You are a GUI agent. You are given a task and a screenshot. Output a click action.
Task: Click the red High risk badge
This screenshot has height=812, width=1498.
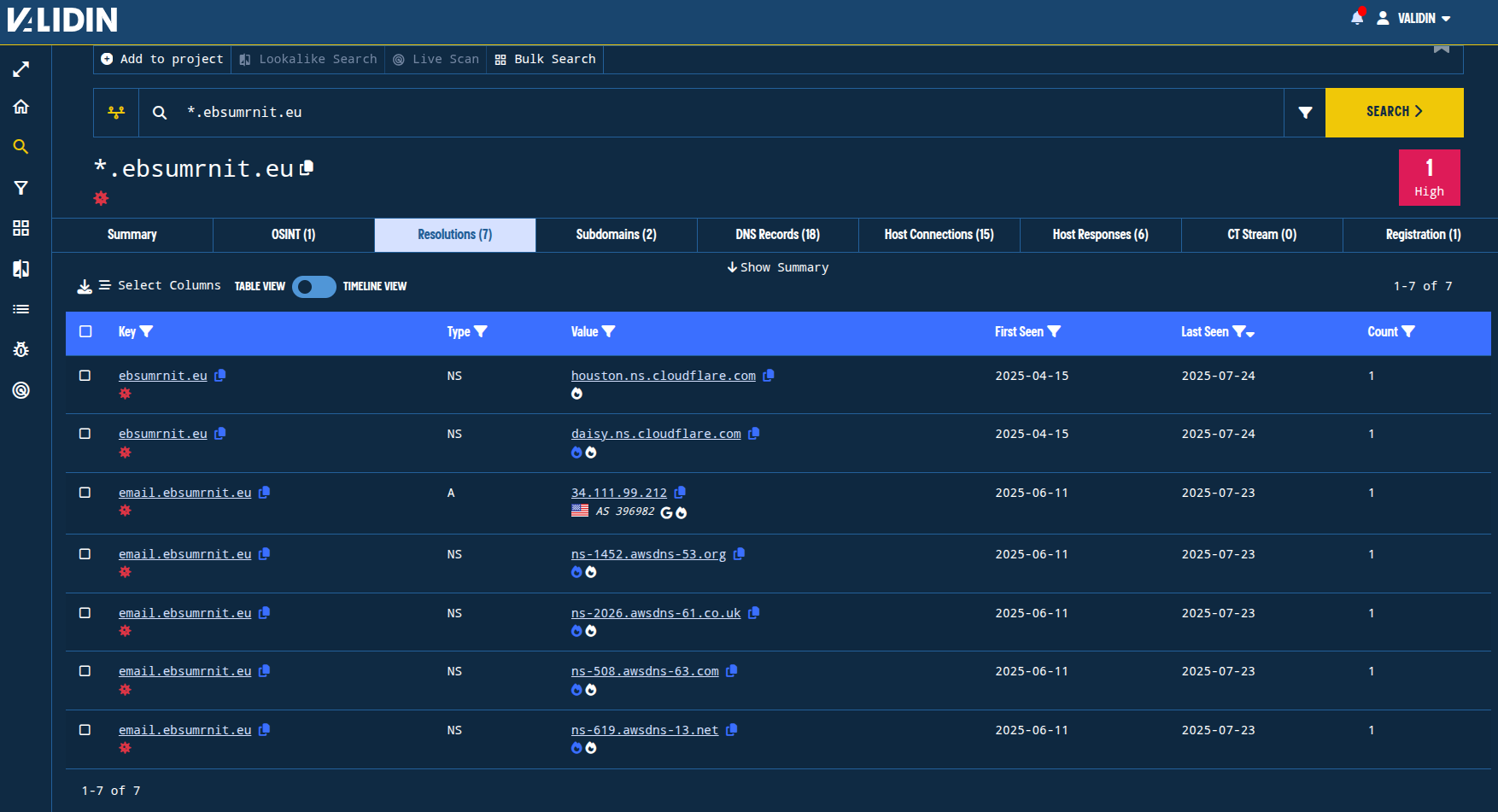1429,178
